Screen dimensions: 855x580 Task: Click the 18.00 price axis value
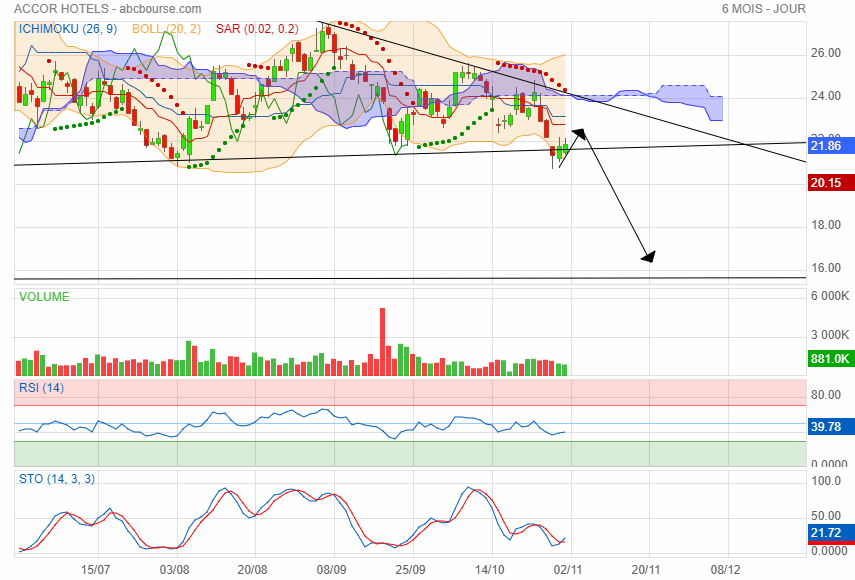(826, 225)
